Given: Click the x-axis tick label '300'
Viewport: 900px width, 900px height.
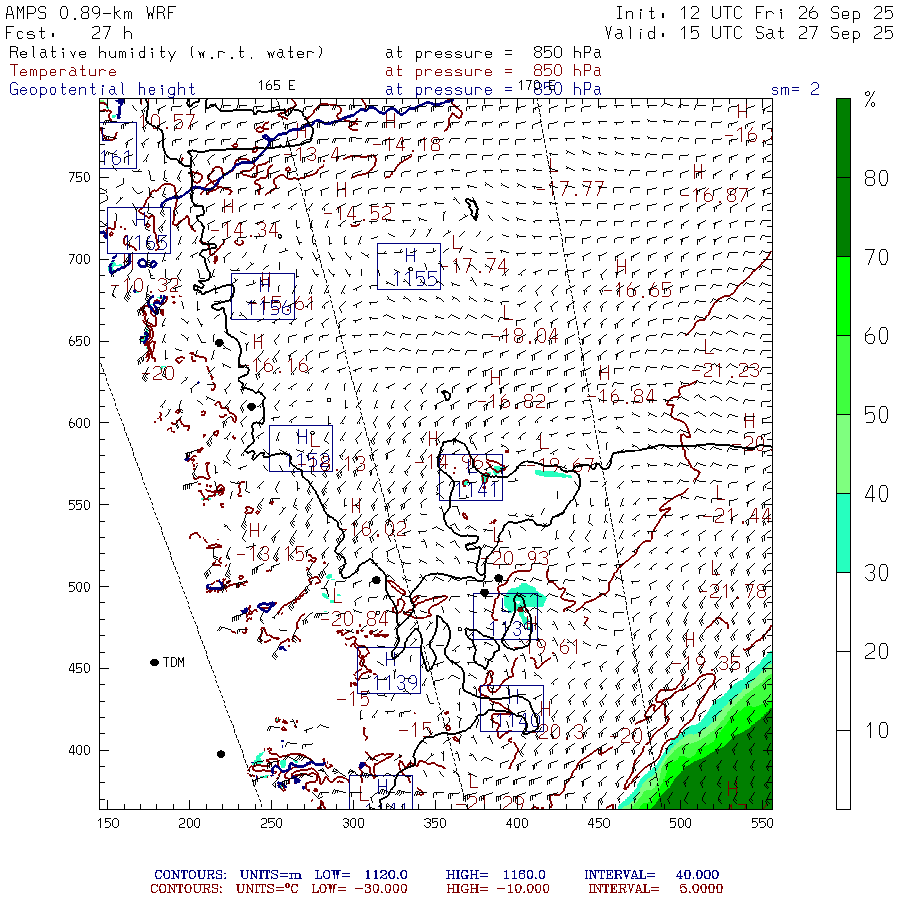Looking at the screenshot, I should [353, 823].
